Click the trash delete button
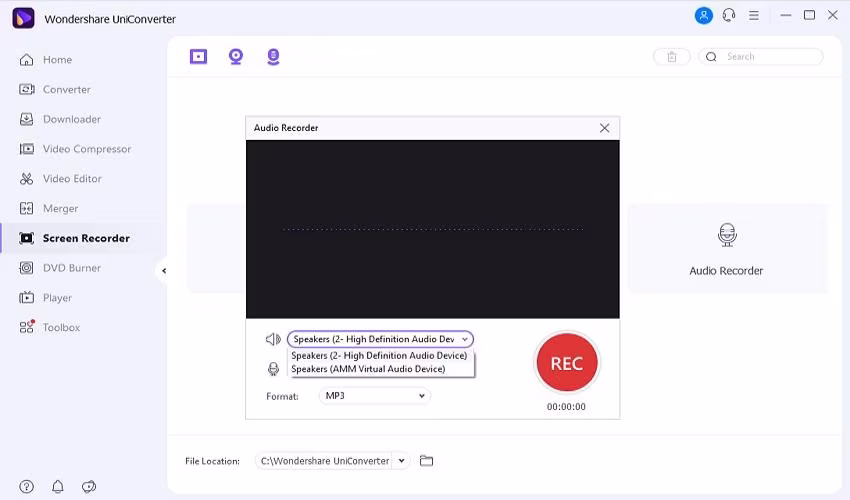850x500 pixels. pyautogui.click(x=672, y=56)
